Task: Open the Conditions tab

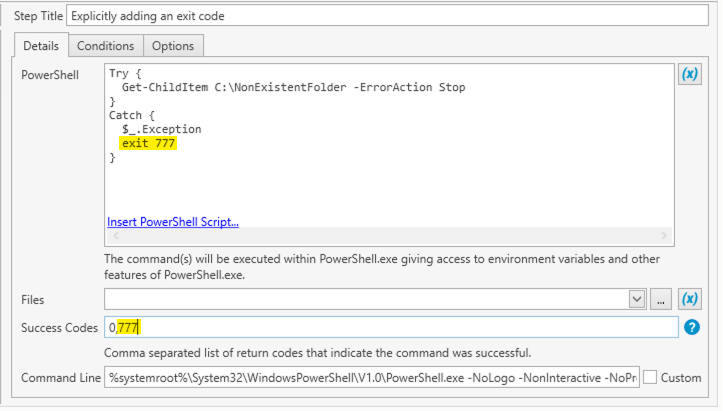Action: pyautogui.click(x=106, y=46)
